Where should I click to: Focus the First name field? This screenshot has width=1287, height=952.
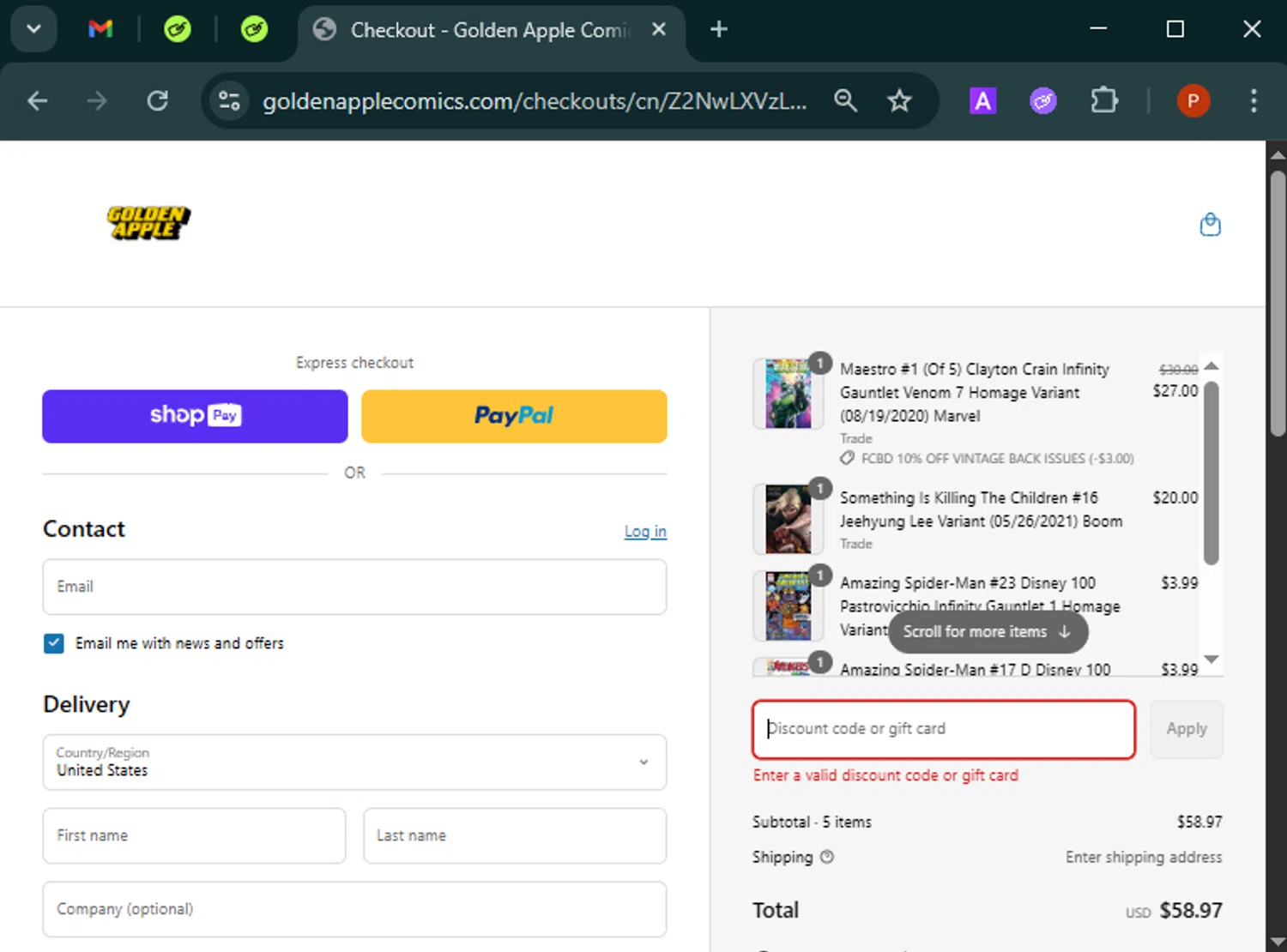(194, 835)
